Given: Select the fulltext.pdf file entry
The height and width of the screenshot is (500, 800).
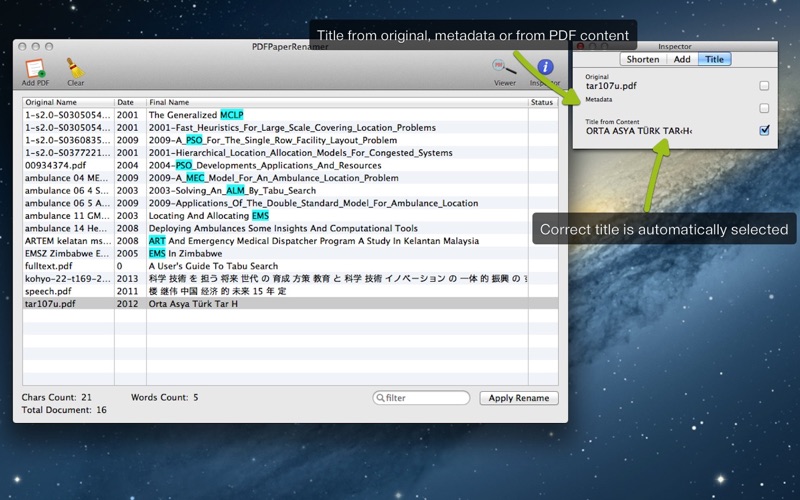Looking at the screenshot, I should [48, 266].
